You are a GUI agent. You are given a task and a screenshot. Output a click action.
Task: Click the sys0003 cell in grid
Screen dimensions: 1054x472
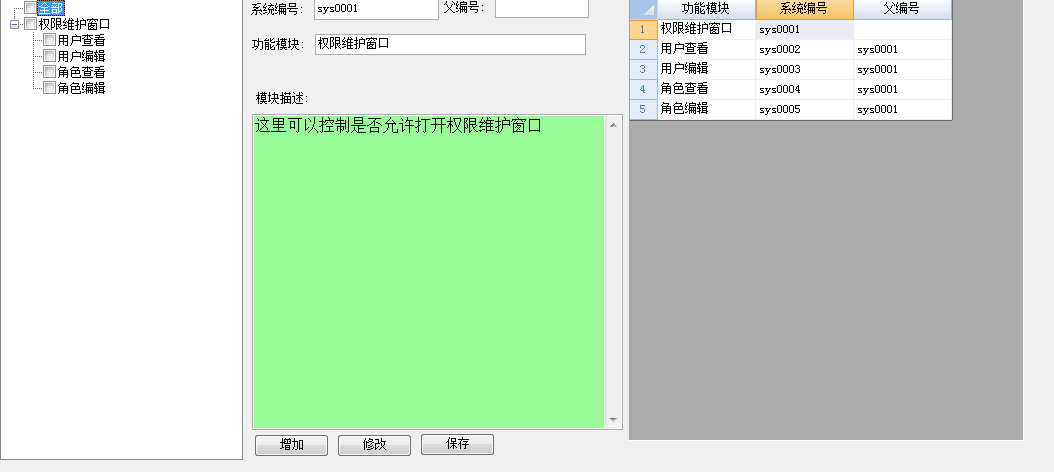click(805, 70)
